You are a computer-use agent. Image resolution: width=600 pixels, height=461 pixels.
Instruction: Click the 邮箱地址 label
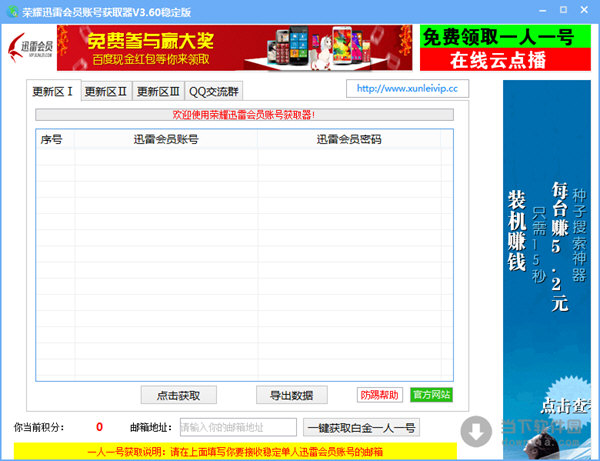151,427
